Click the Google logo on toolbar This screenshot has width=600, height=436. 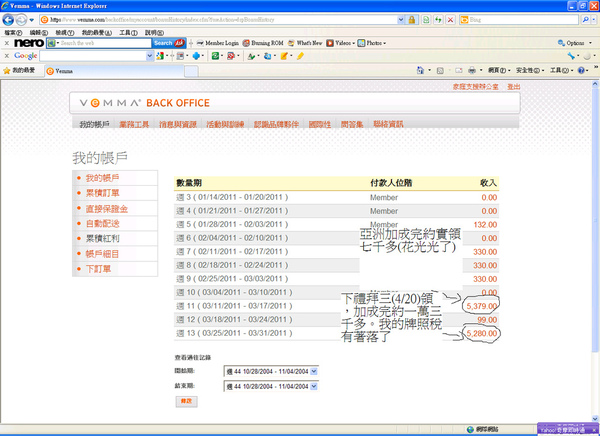26,56
